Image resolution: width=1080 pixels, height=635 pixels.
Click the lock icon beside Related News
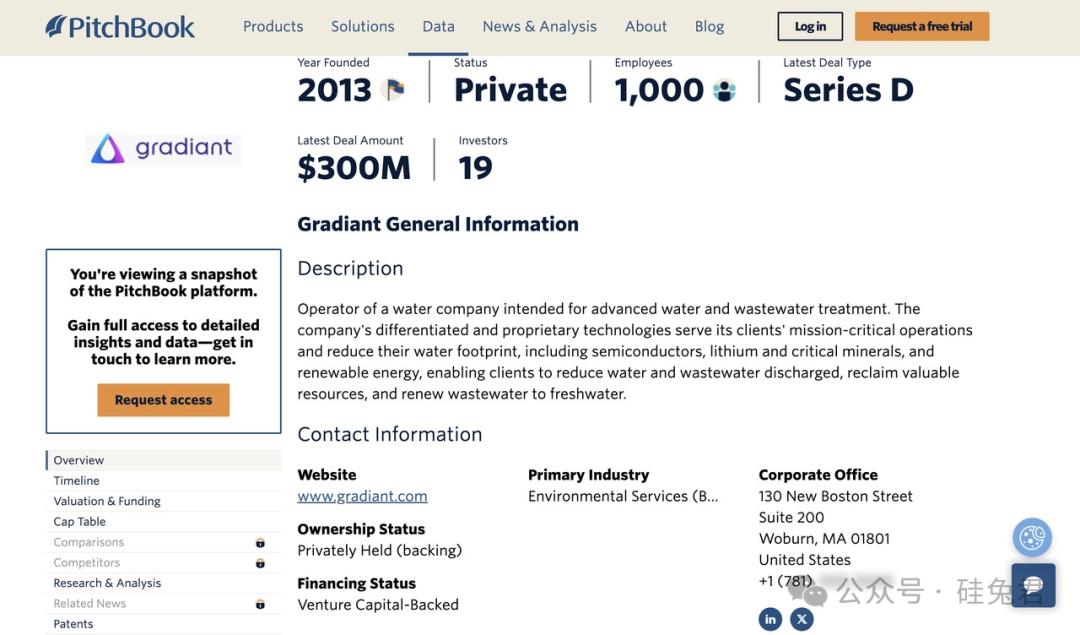click(x=260, y=604)
